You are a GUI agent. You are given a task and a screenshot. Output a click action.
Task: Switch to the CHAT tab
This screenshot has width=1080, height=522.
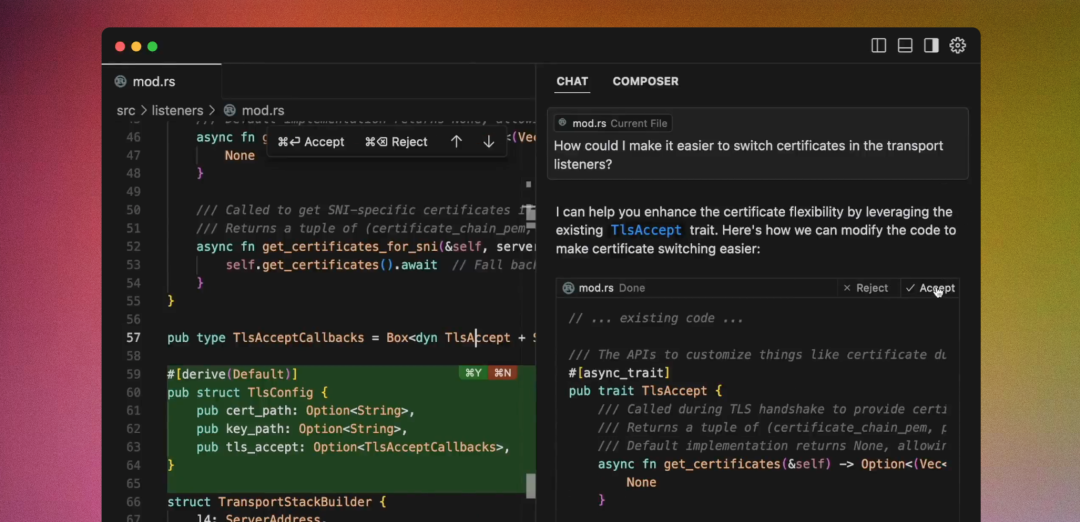coord(572,81)
